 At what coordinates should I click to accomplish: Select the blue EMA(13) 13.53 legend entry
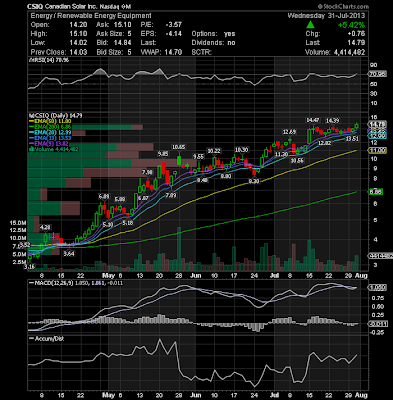50,138
